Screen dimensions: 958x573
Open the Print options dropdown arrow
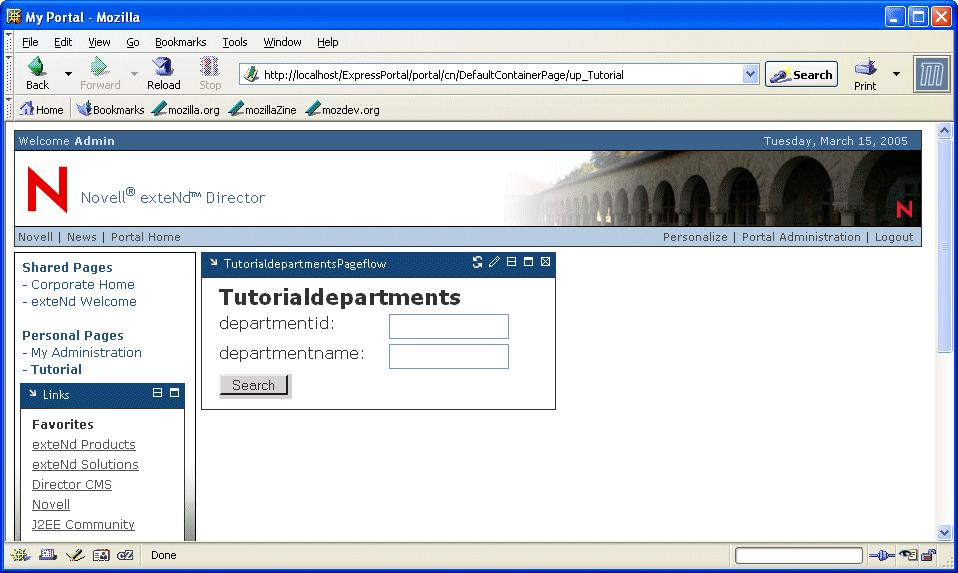click(x=896, y=74)
